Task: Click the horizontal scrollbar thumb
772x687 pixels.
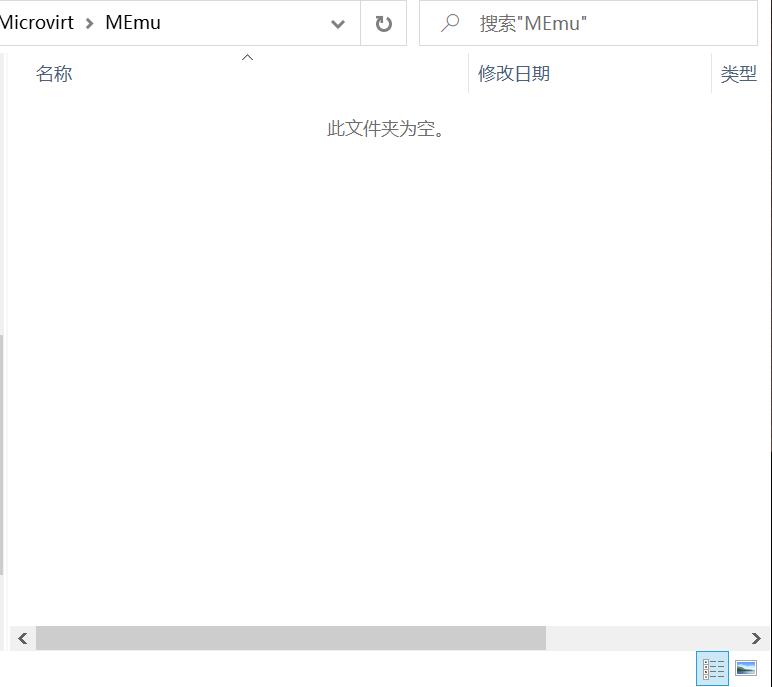Action: [x=290, y=638]
